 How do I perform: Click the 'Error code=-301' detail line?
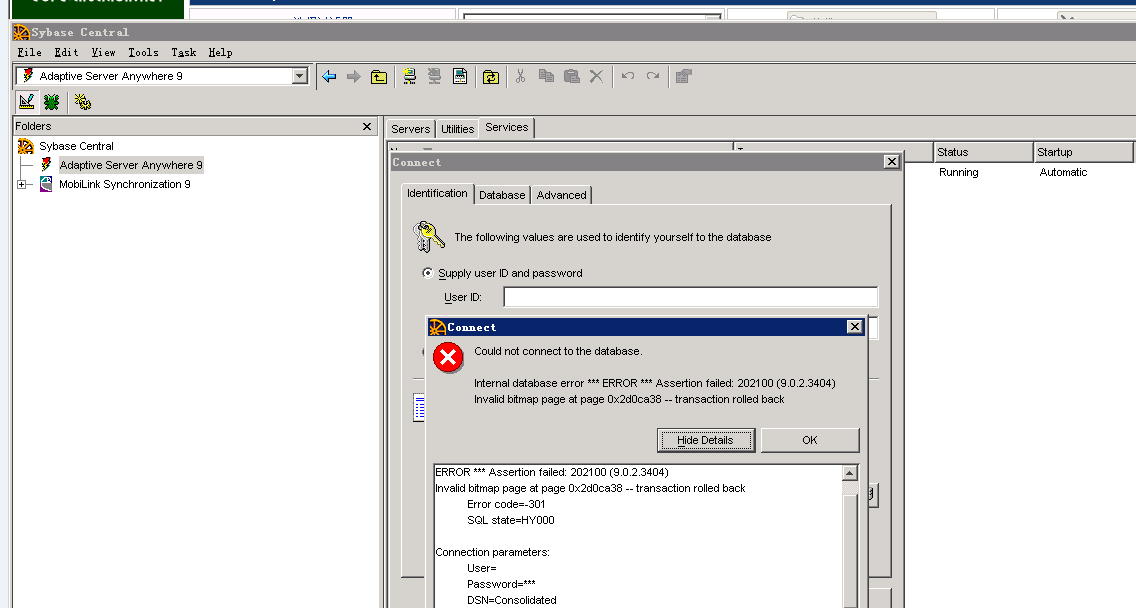(x=506, y=504)
